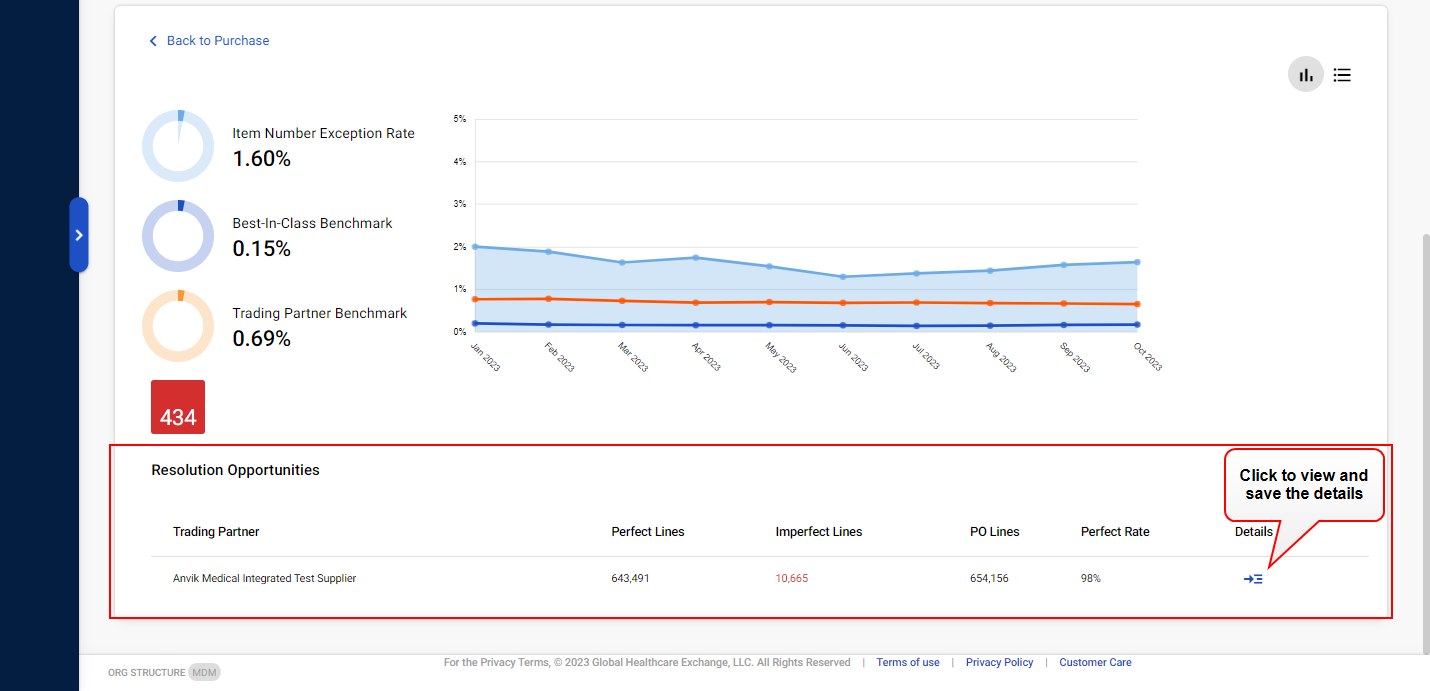The height and width of the screenshot is (691, 1430).
Task: Open details for Anvik Medical row
Action: click(x=1253, y=579)
